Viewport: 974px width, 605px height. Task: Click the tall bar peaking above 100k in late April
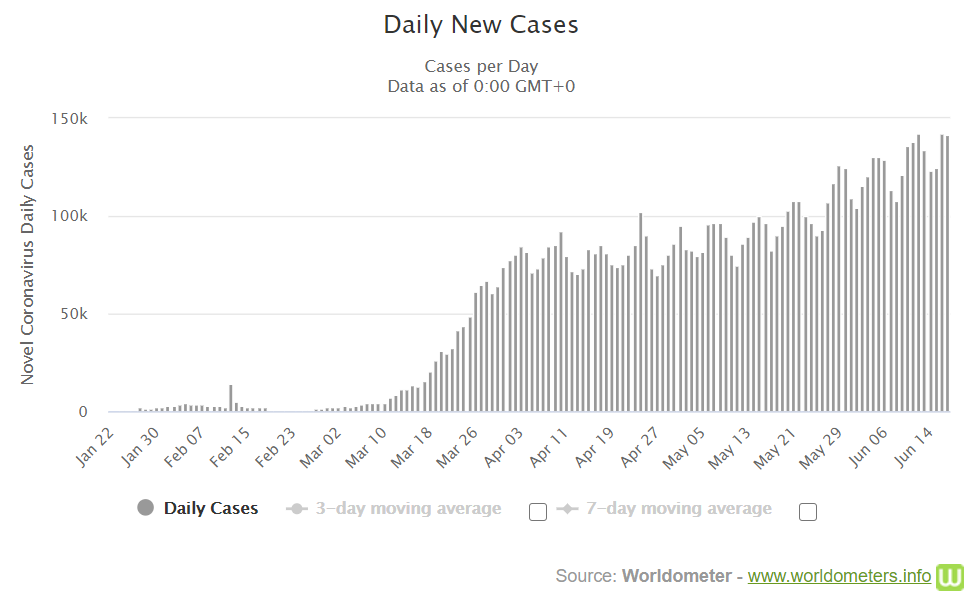pyautogui.click(x=641, y=312)
